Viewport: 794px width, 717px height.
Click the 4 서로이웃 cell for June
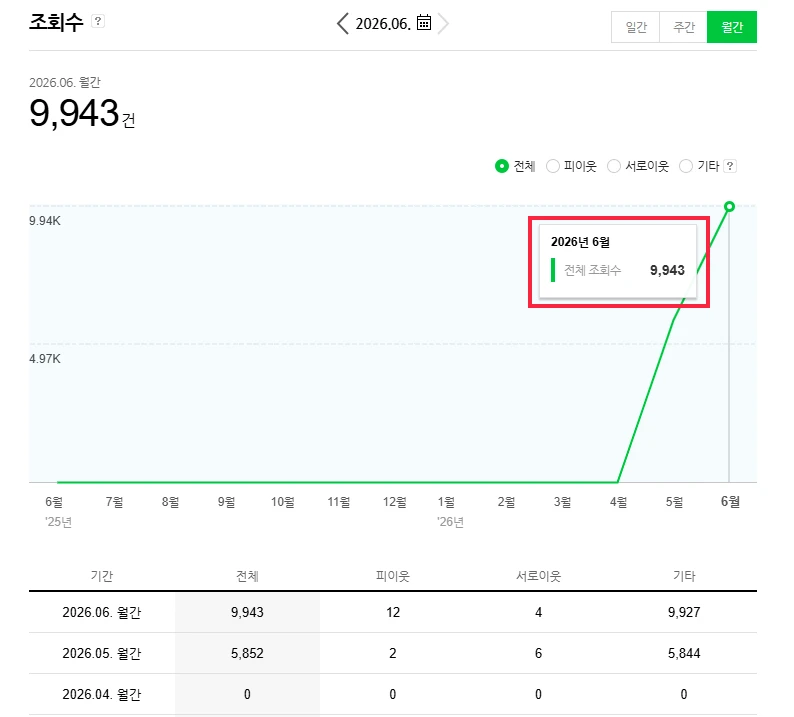pos(538,612)
